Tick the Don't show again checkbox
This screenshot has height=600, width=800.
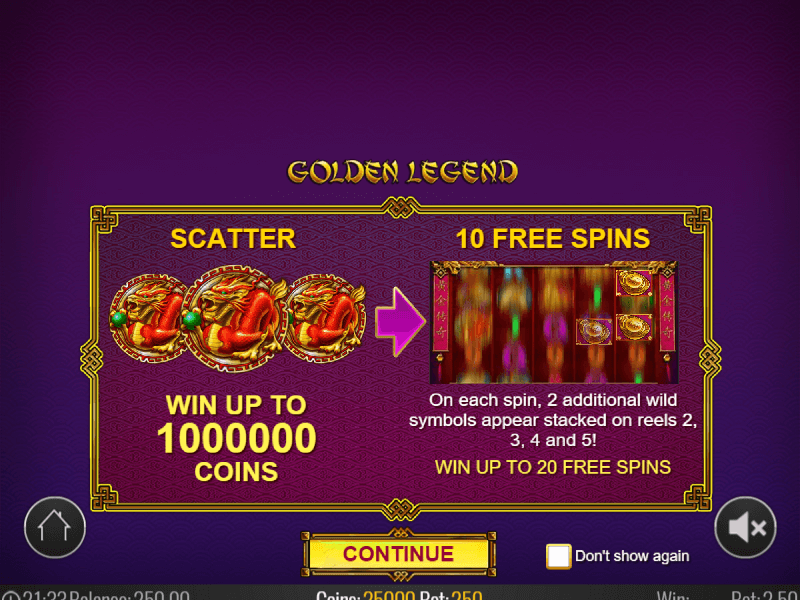[x=558, y=556]
